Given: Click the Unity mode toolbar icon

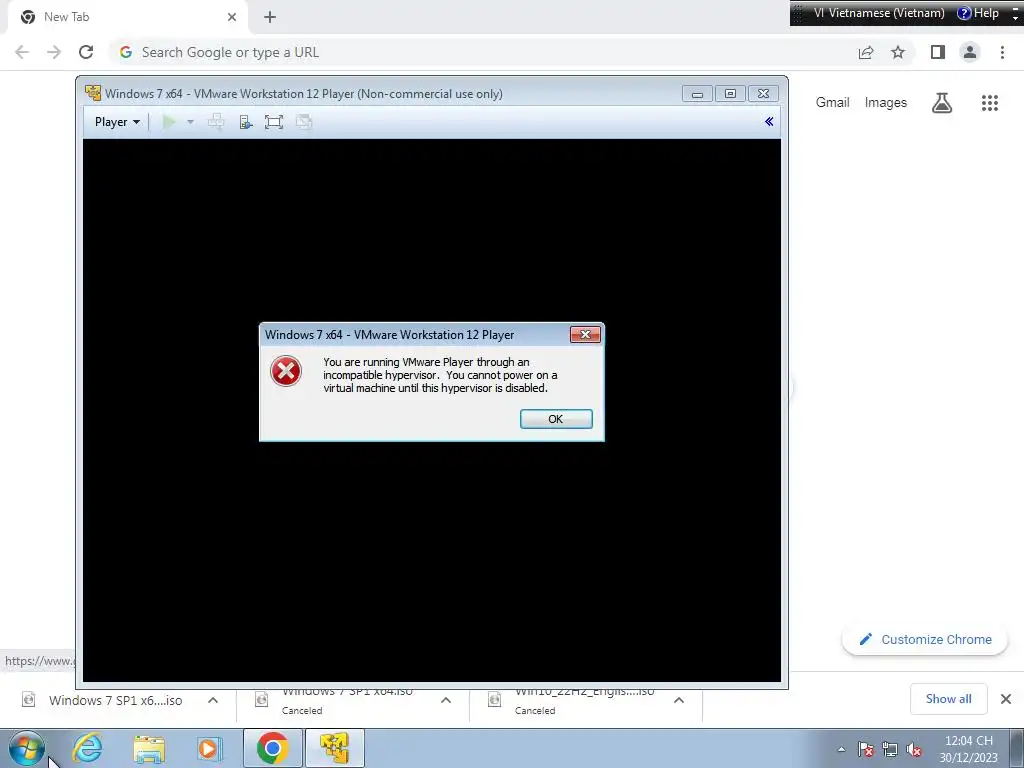Looking at the screenshot, I should pyautogui.click(x=304, y=121).
